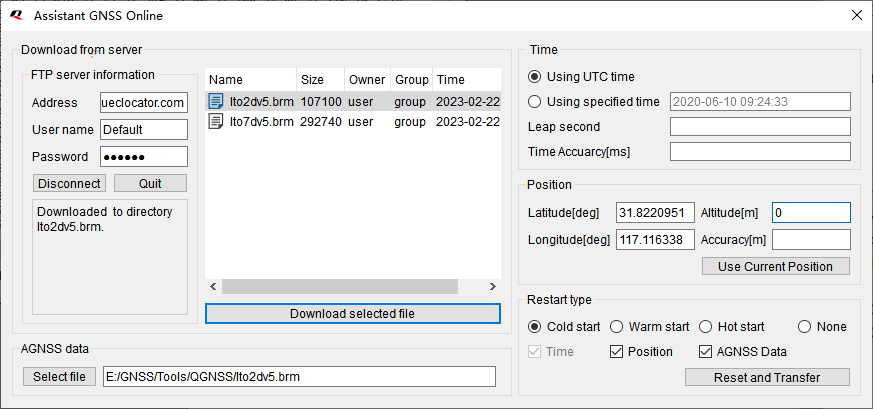Click Reset and Transfer button
Viewport: 873px width, 409px height.
[x=767, y=377]
